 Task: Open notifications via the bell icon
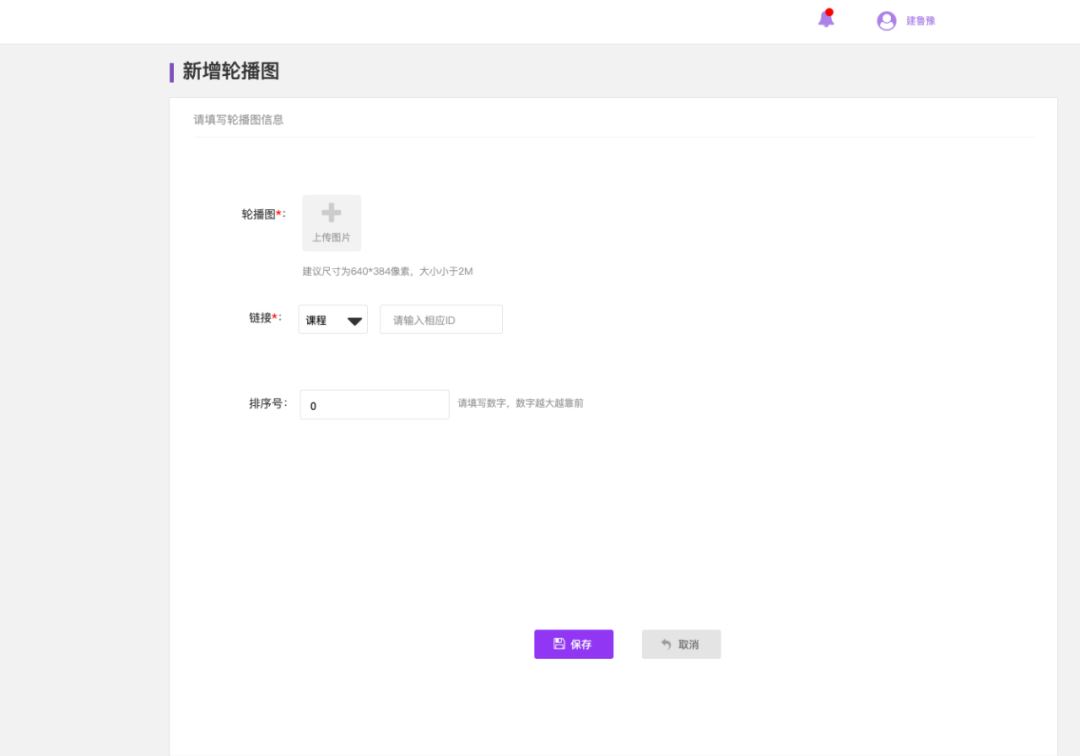tap(825, 20)
